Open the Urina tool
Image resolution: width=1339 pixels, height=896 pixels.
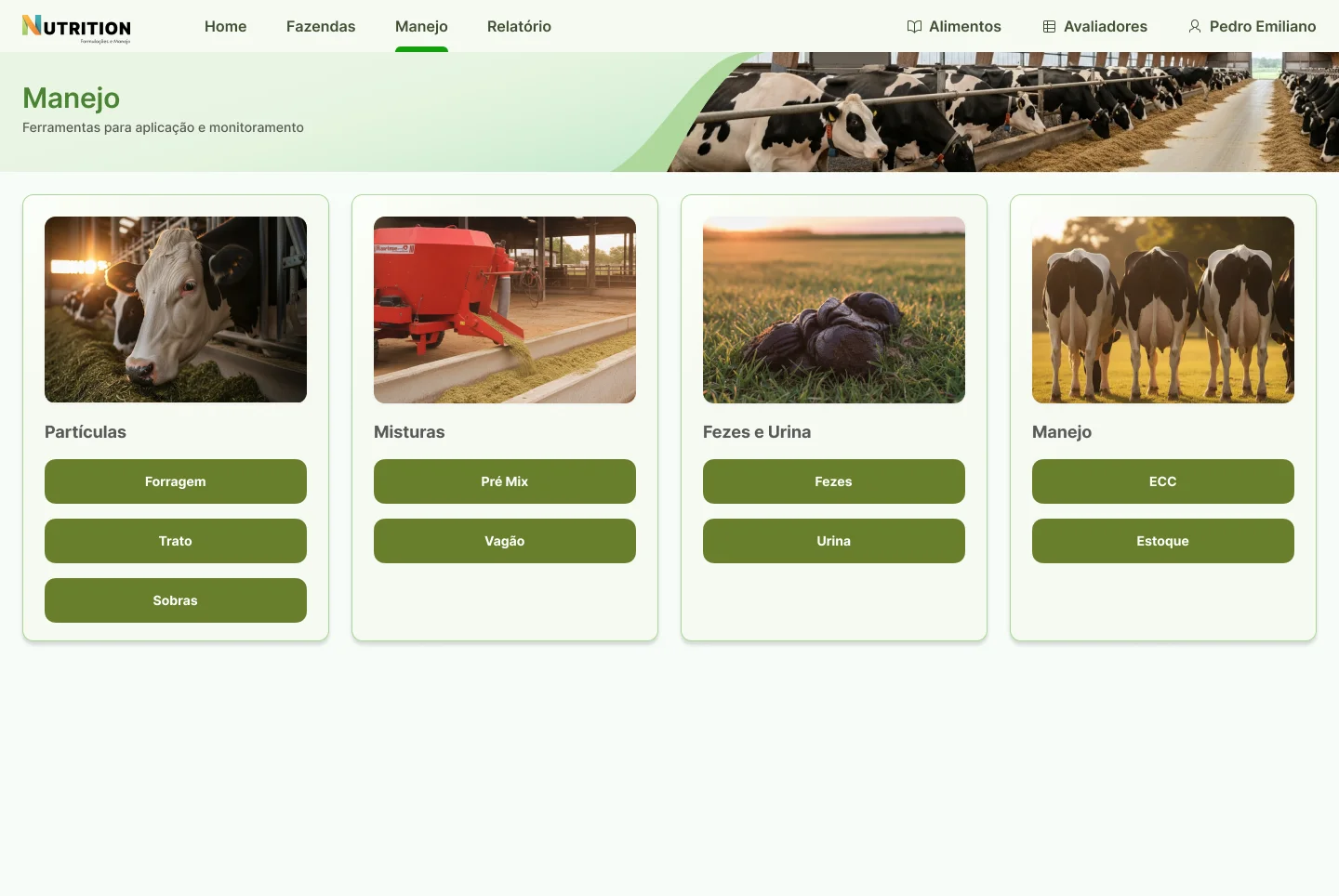[834, 541]
